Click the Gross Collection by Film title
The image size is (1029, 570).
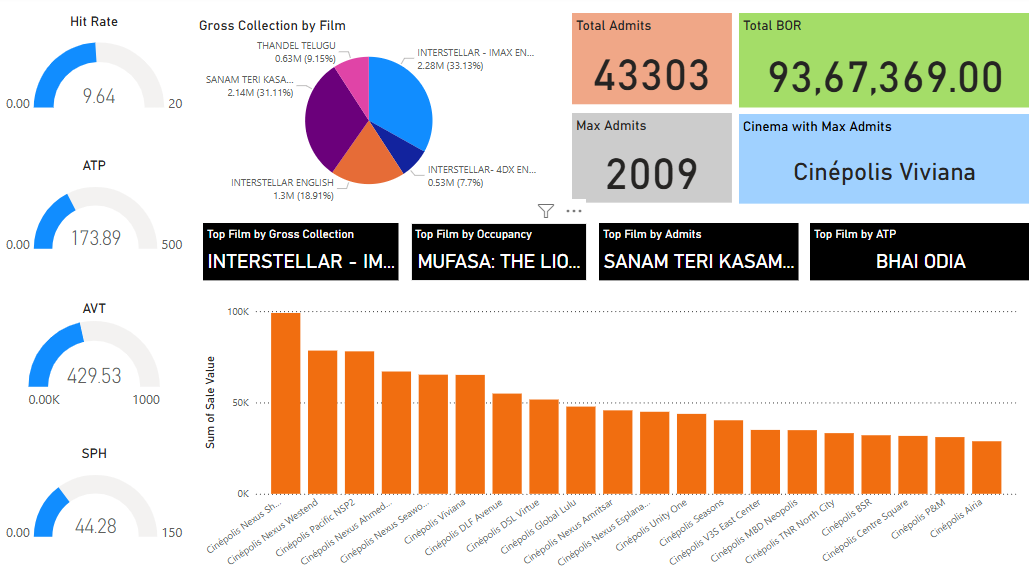tap(272, 26)
